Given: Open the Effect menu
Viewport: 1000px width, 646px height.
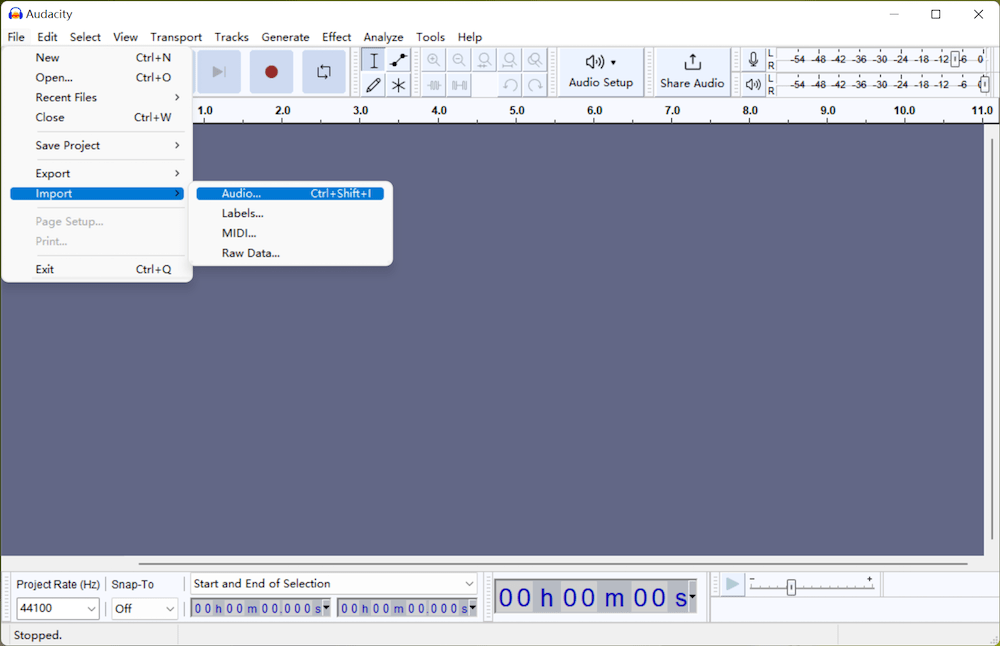Looking at the screenshot, I should click(x=336, y=37).
